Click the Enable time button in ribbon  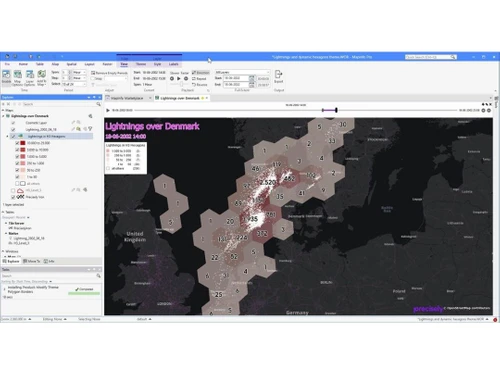click(x=6, y=77)
